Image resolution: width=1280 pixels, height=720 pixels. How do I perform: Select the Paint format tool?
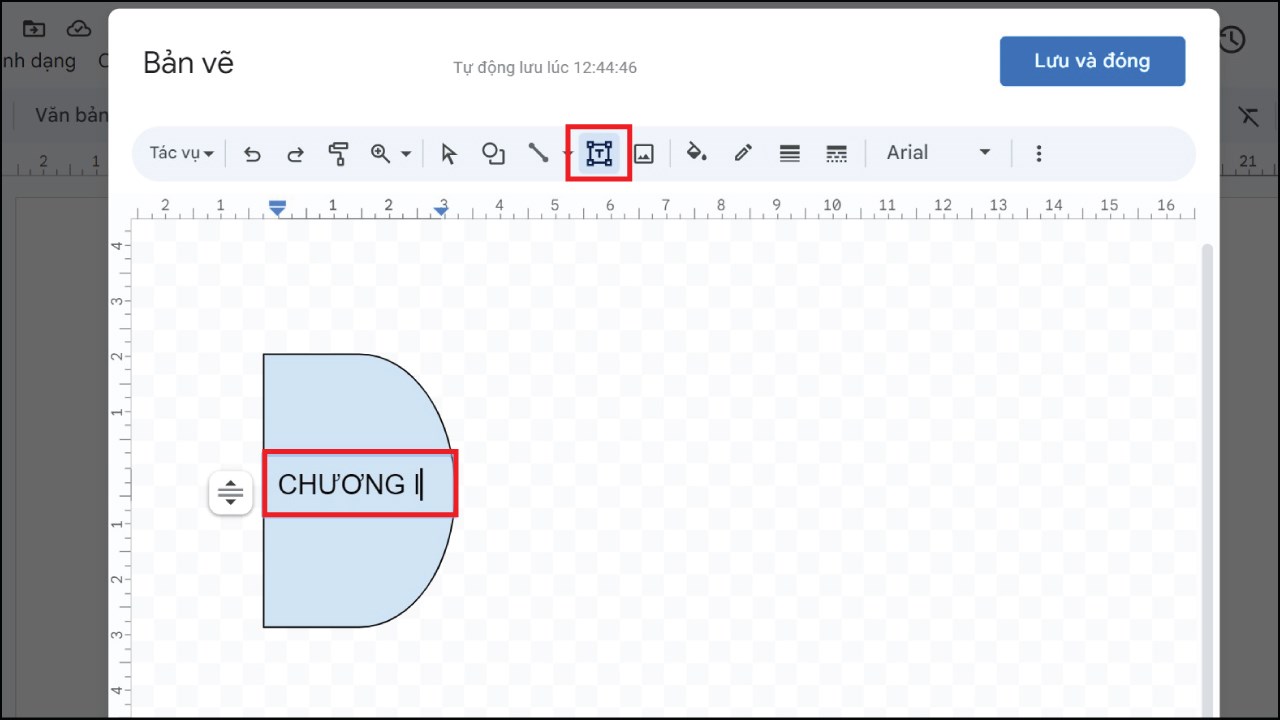338,154
